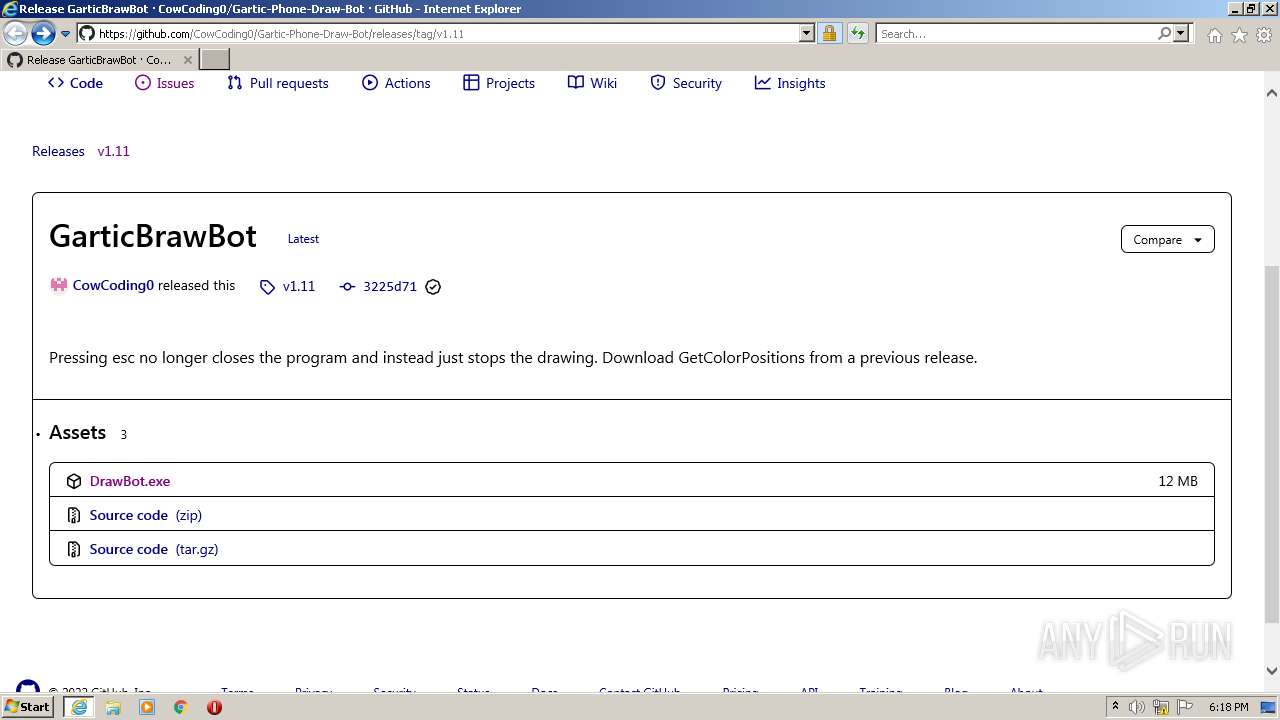1280x720 pixels.
Task: Open the Windows Start menu
Action: click(x=27, y=706)
